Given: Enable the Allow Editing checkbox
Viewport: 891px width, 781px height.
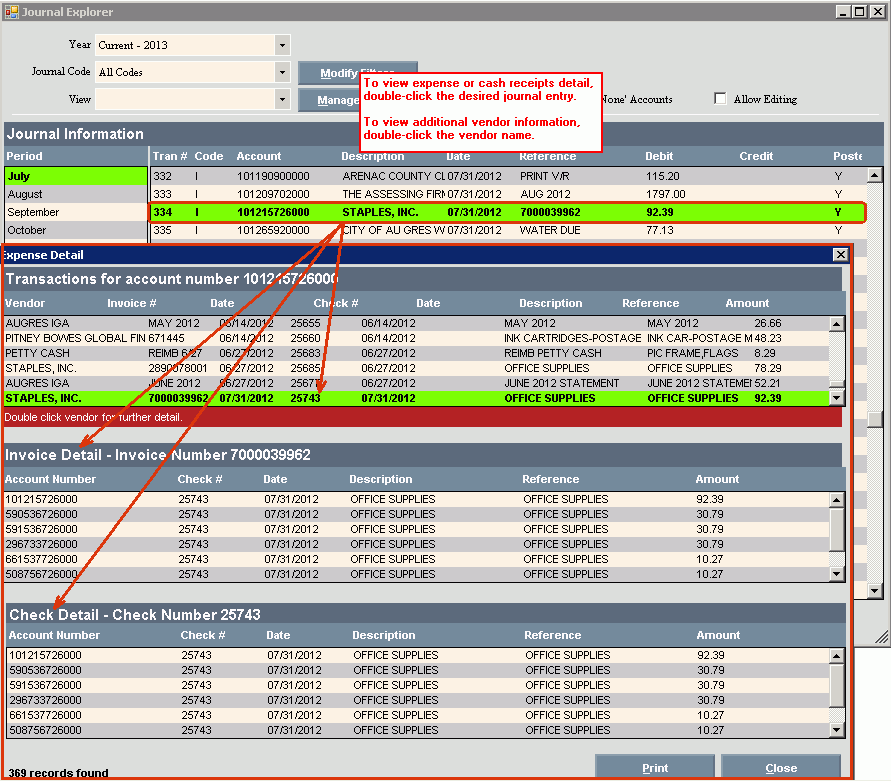Looking at the screenshot, I should pos(720,99).
